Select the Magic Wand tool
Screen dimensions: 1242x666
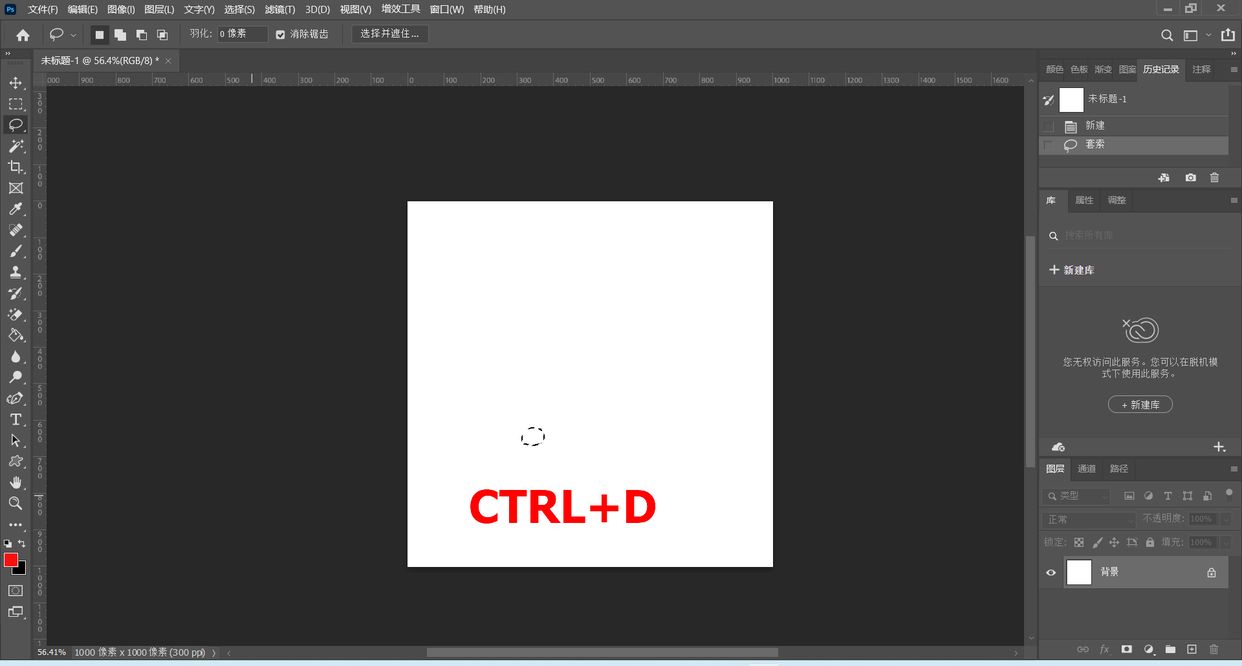[16, 146]
